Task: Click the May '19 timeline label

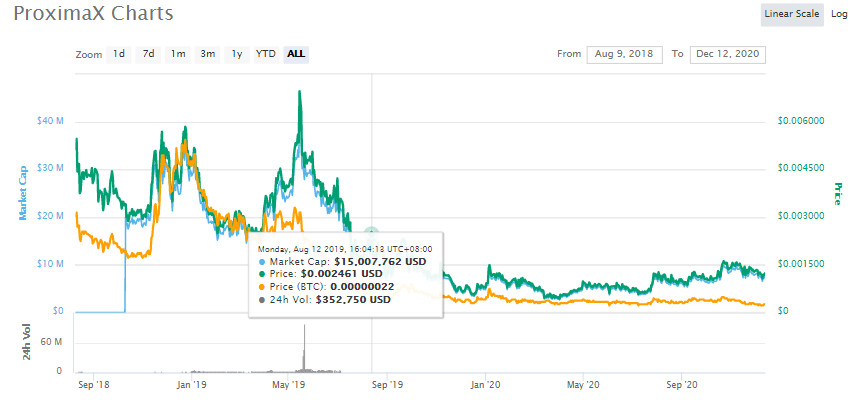Action: (290, 385)
